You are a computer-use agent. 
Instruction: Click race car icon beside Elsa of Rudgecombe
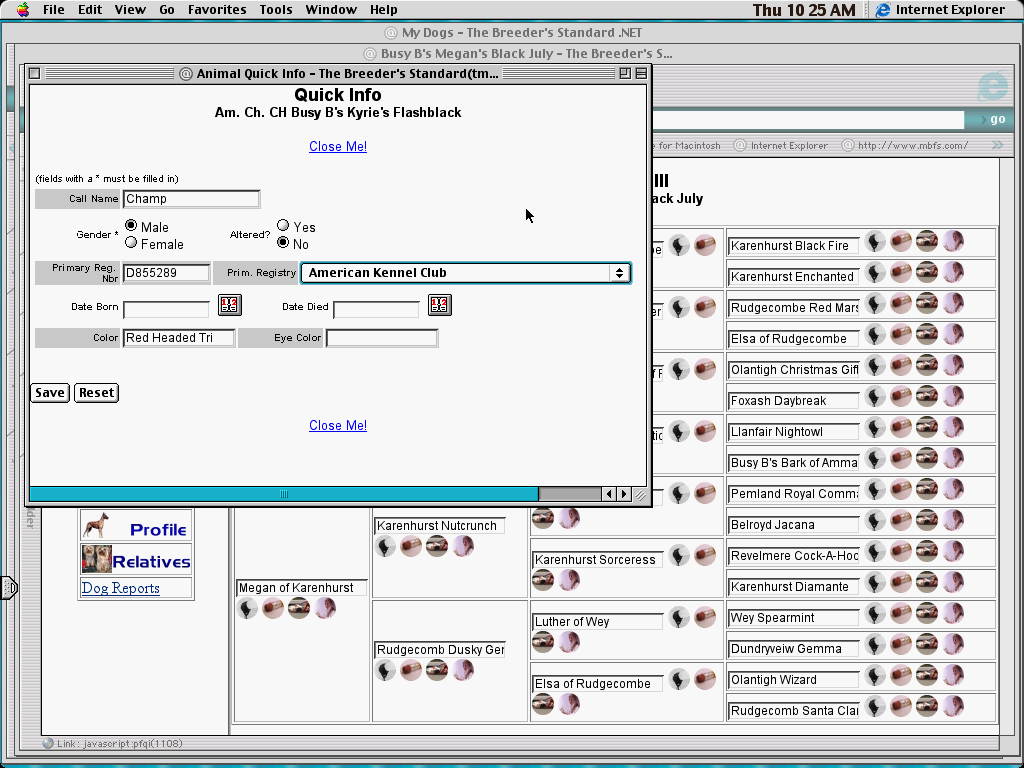[x=927, y=335]
